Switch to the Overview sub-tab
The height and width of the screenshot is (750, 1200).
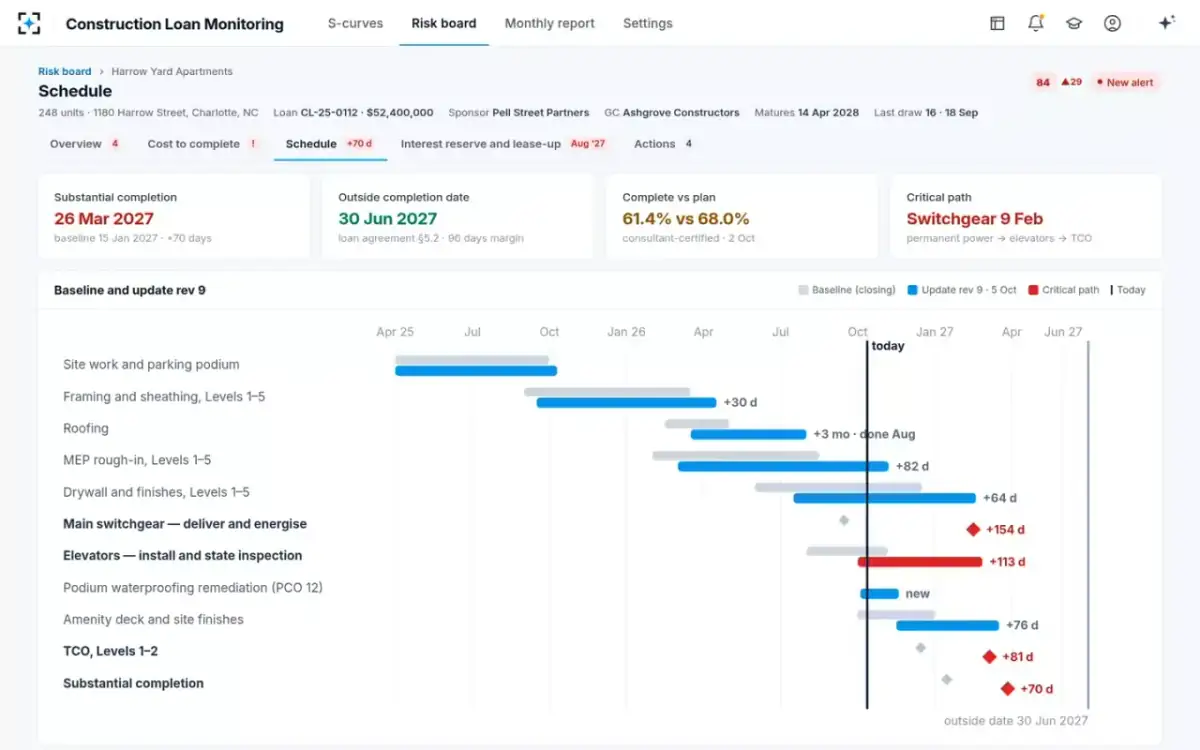tap(85, 144)
